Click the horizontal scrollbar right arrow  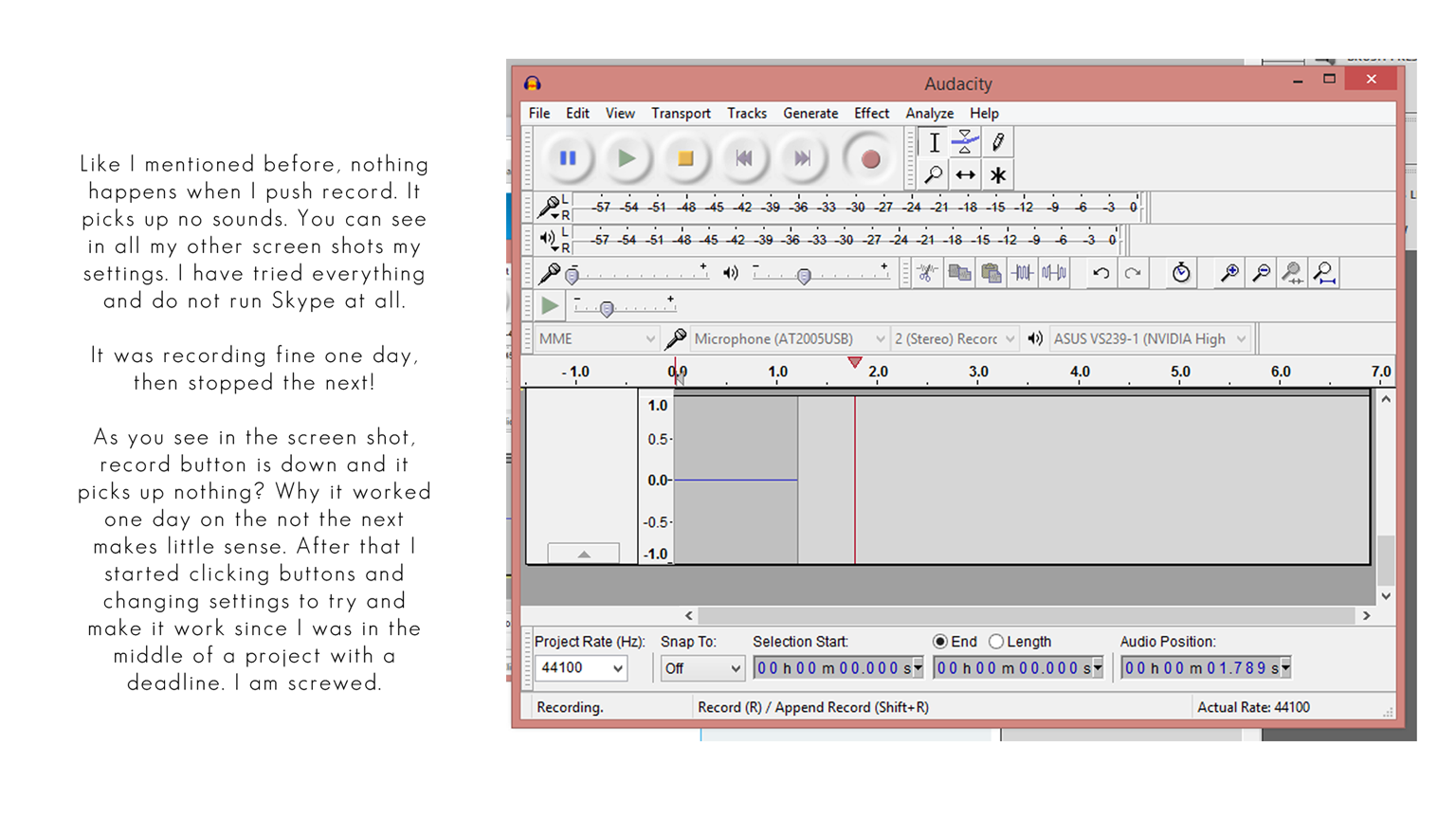(1366, 615)
